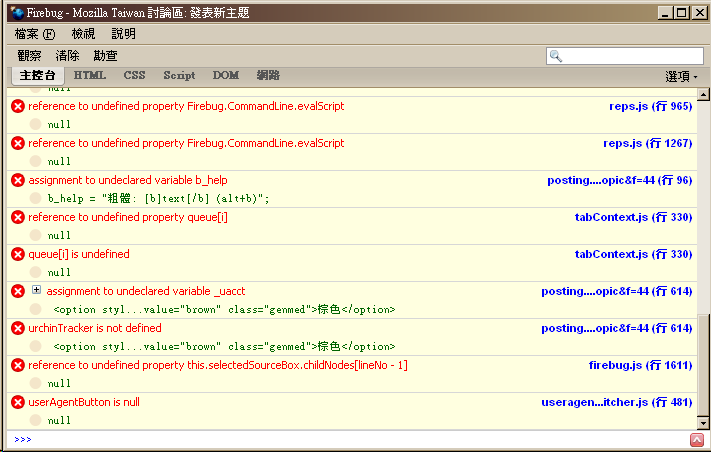Click error icon beside queue[i] is undefined
Viewport: 711px width, 452px height.
(x=18, y=254)
